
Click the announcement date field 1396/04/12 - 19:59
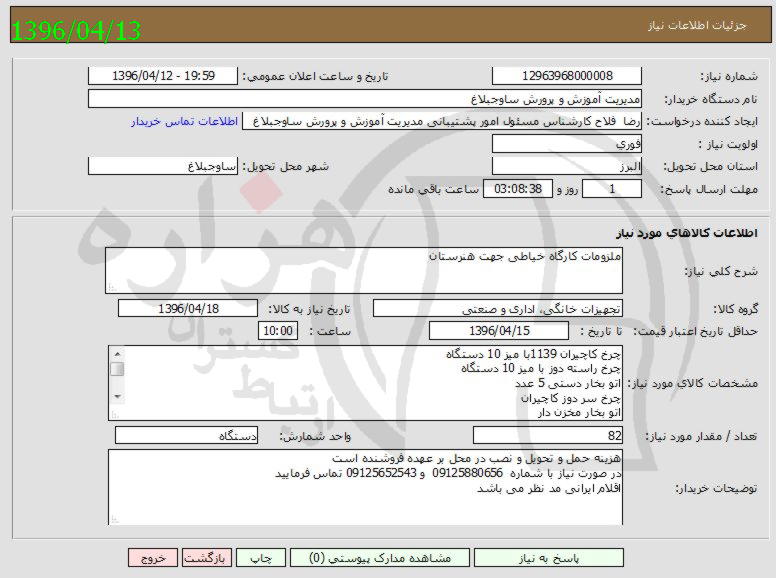tap(163, 76)
